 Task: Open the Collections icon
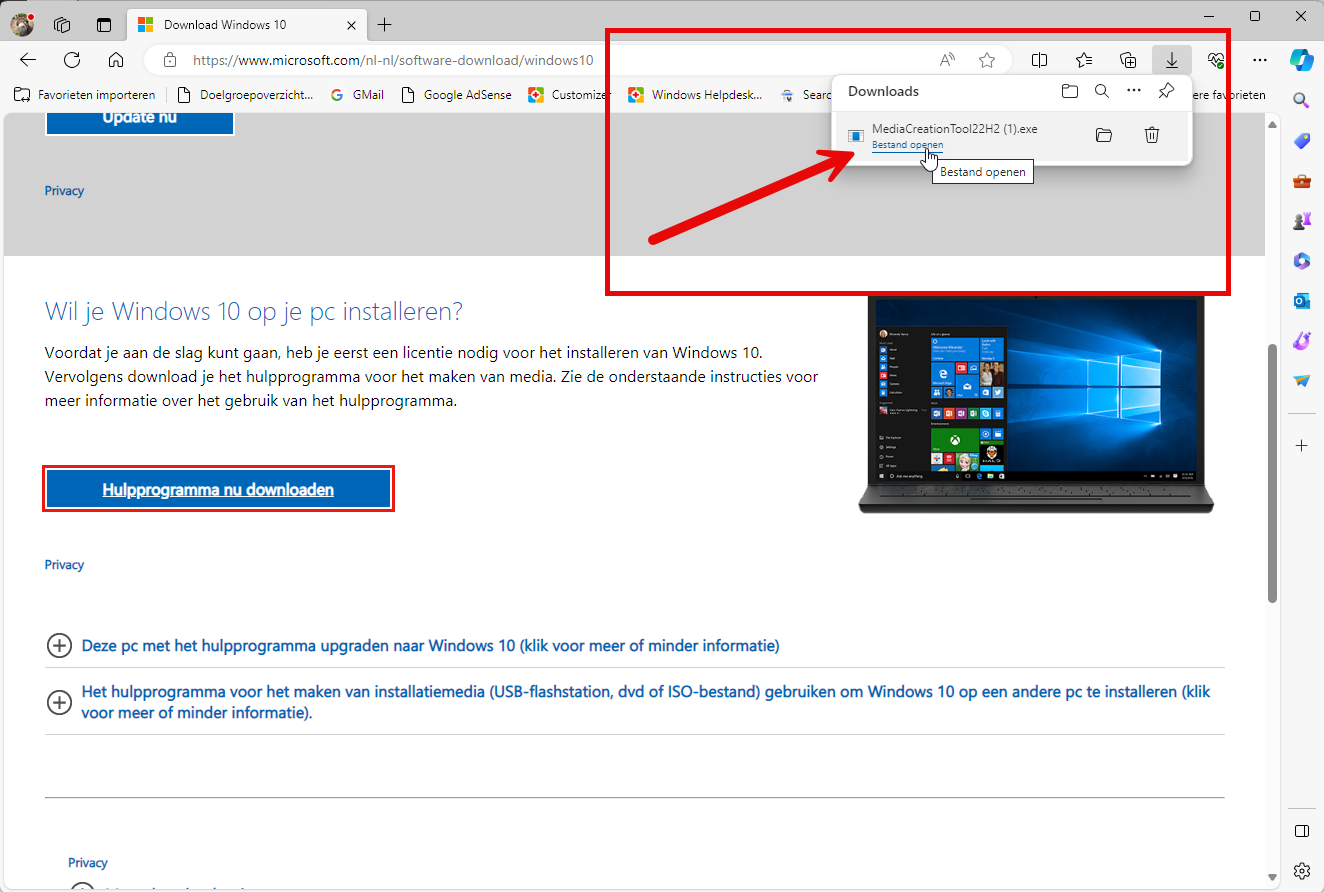[1128, 60]
